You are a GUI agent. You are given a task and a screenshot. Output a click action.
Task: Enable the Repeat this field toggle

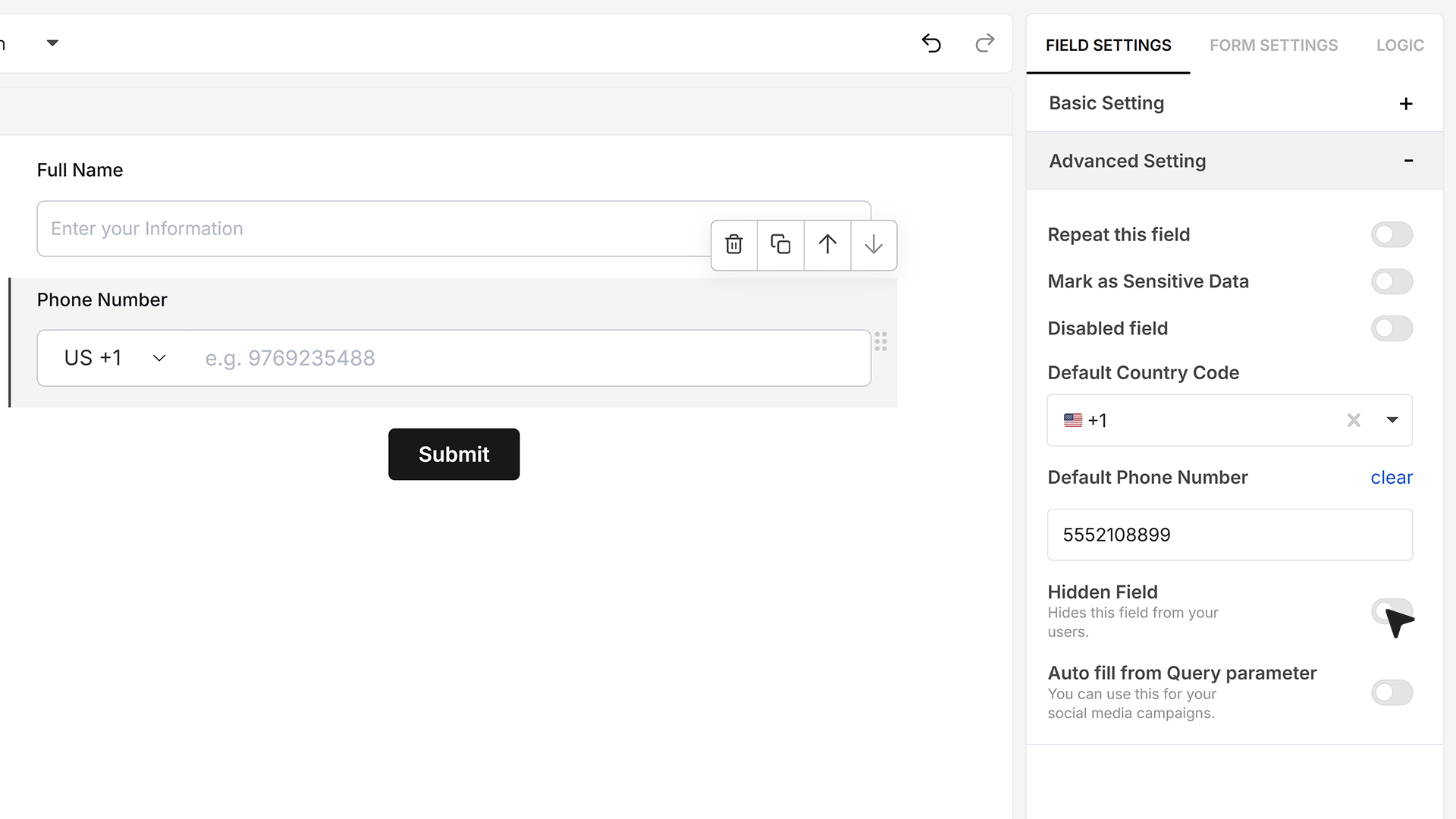pos(1392,234)
